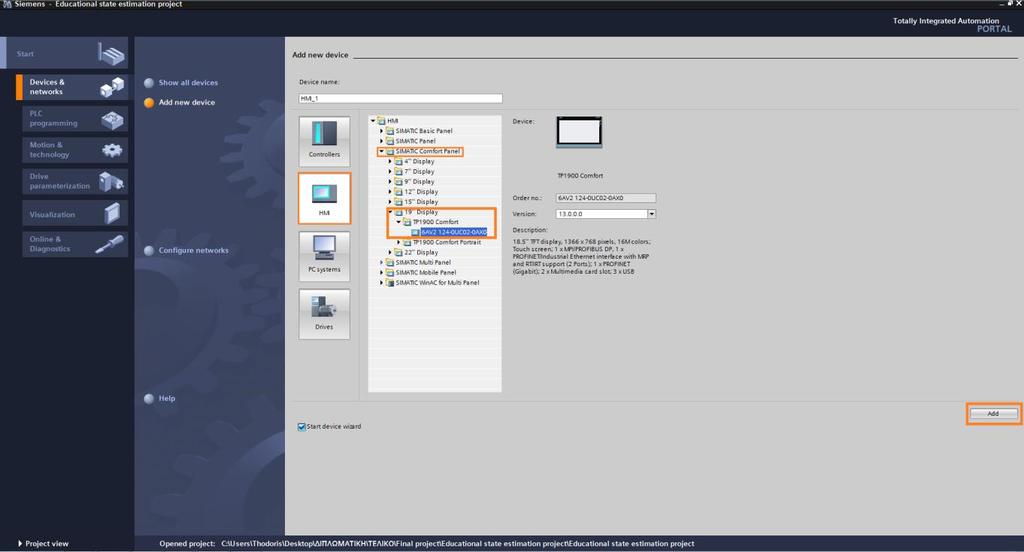Toggle the Start device wizard checkbox
Screen dimensions: 1024x552
click(x=302, y=427)
